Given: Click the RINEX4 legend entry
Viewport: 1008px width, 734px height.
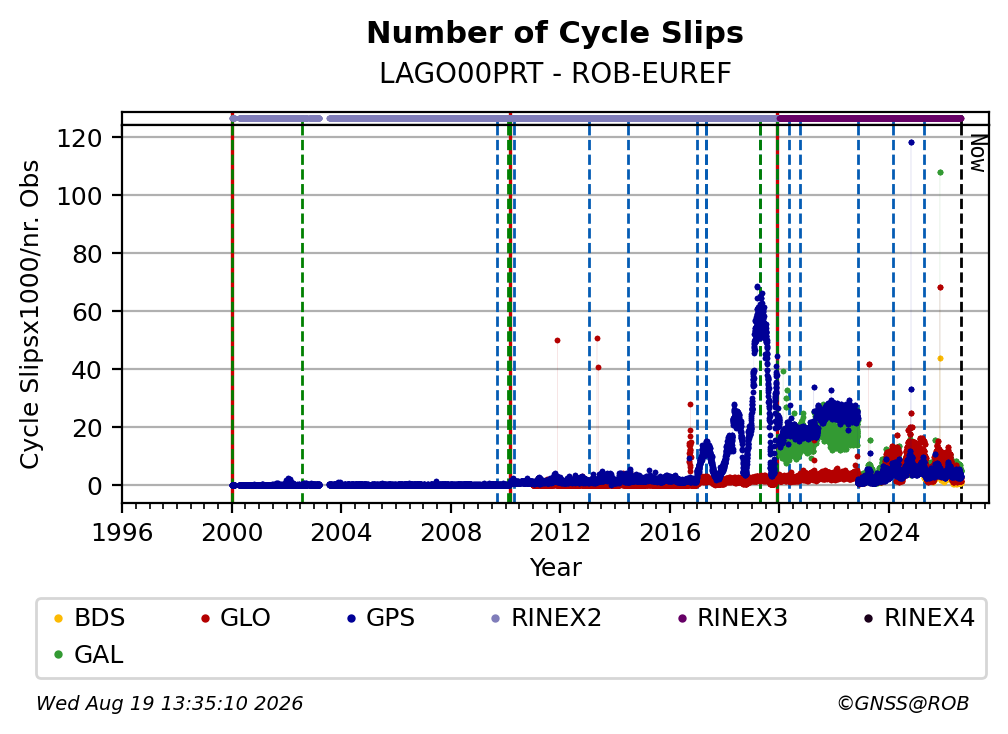Looking at the screenshot, I should point(919,618).
